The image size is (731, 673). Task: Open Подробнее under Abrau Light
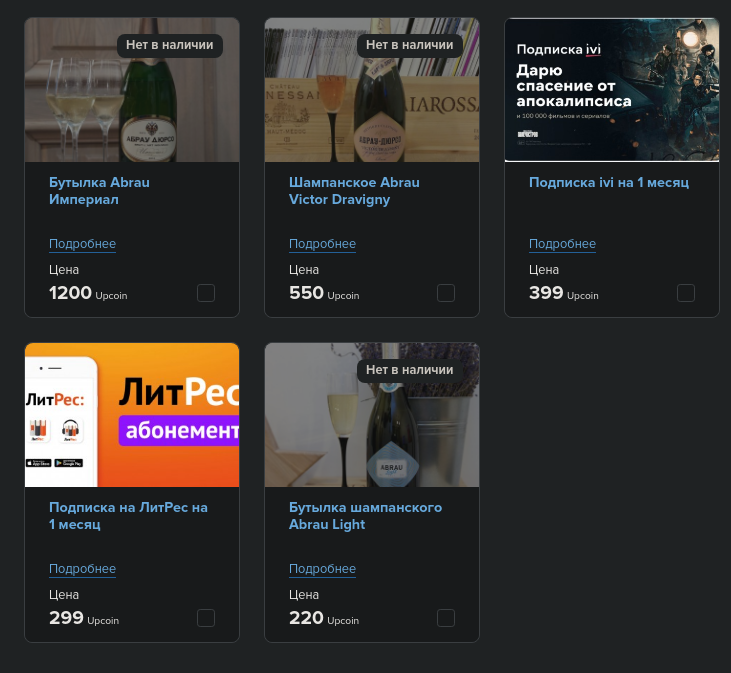click(x=323, y=569)
